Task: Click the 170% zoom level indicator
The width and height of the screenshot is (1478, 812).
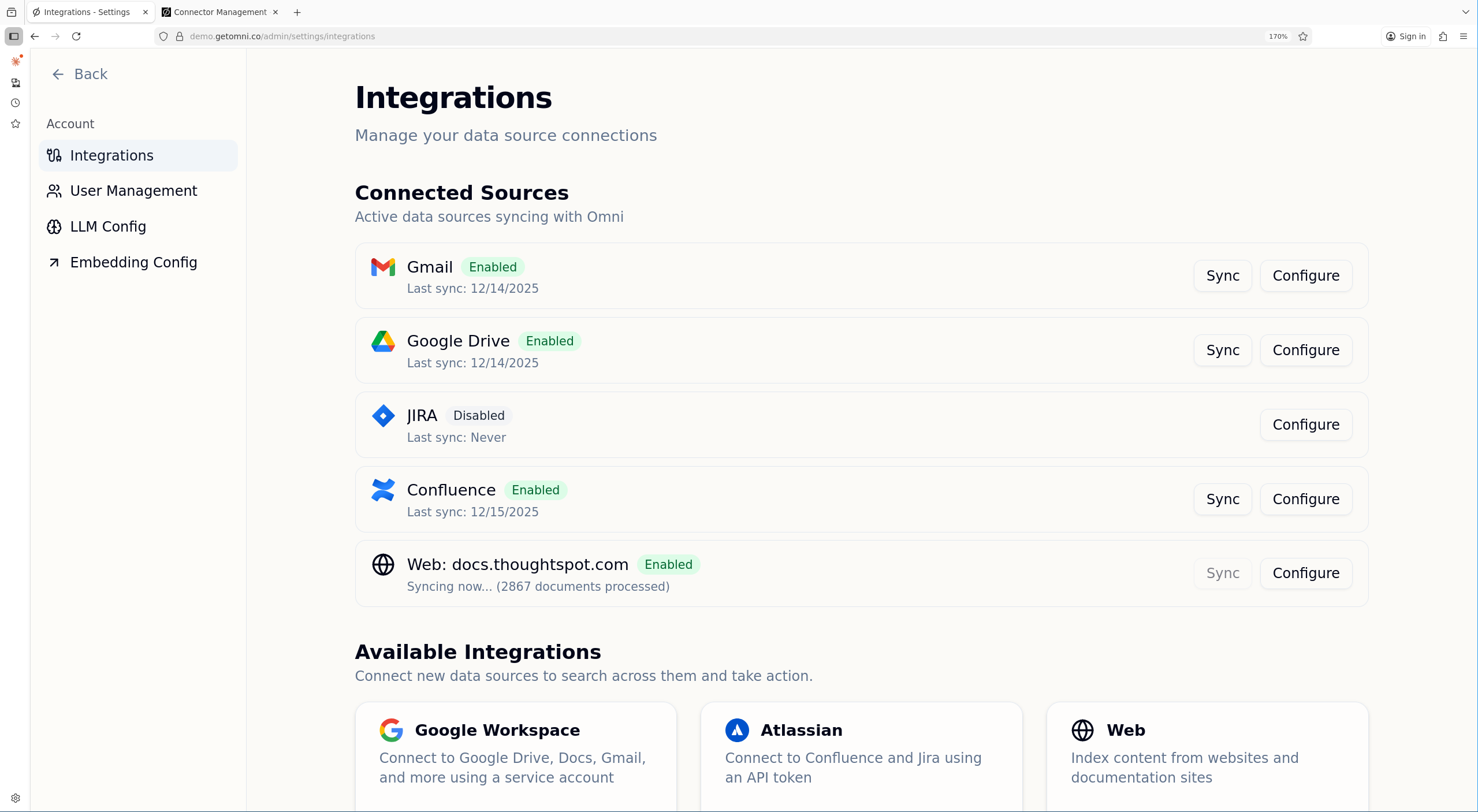Action: pyautogui.click(x=1278, y=36)
